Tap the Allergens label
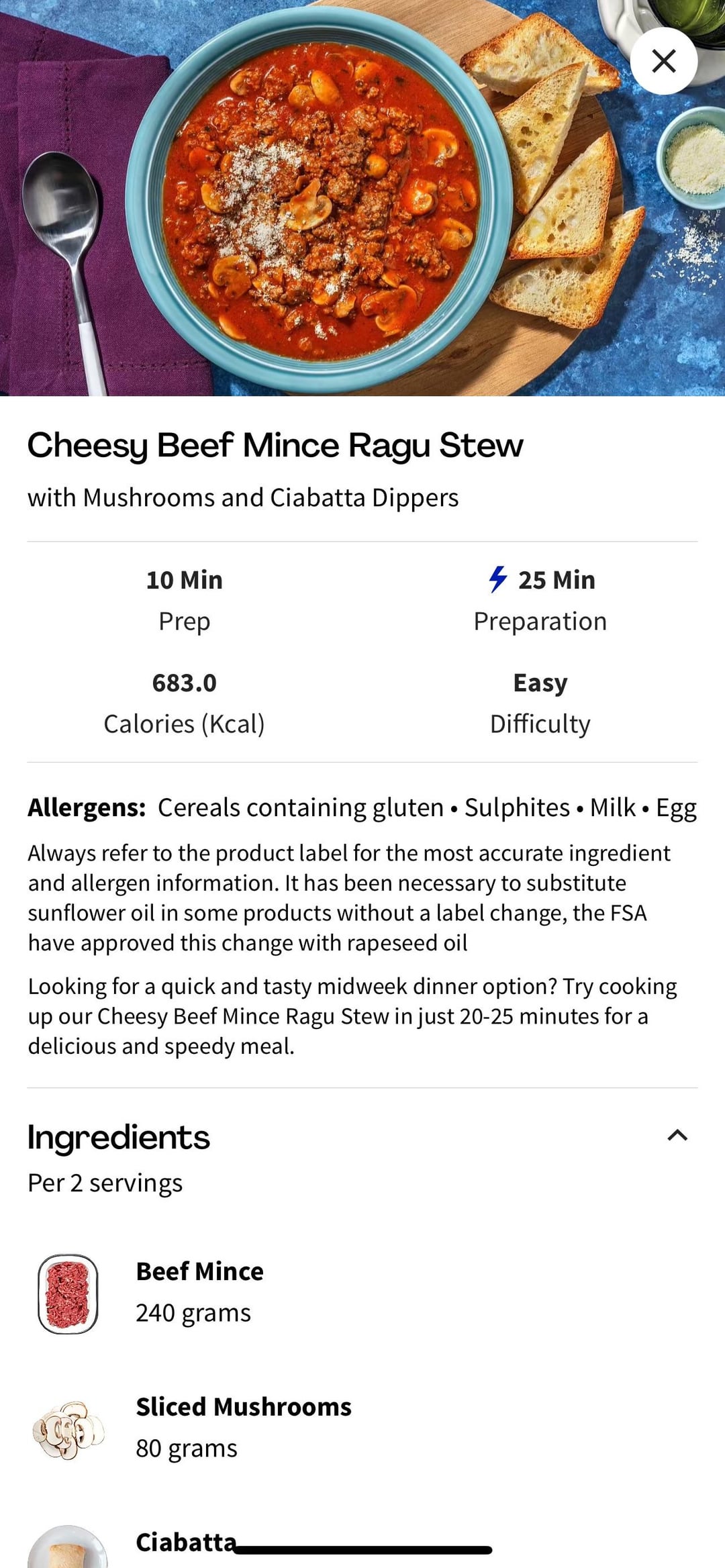Screen dimensions: 725x1568 [x=87, y=807]
